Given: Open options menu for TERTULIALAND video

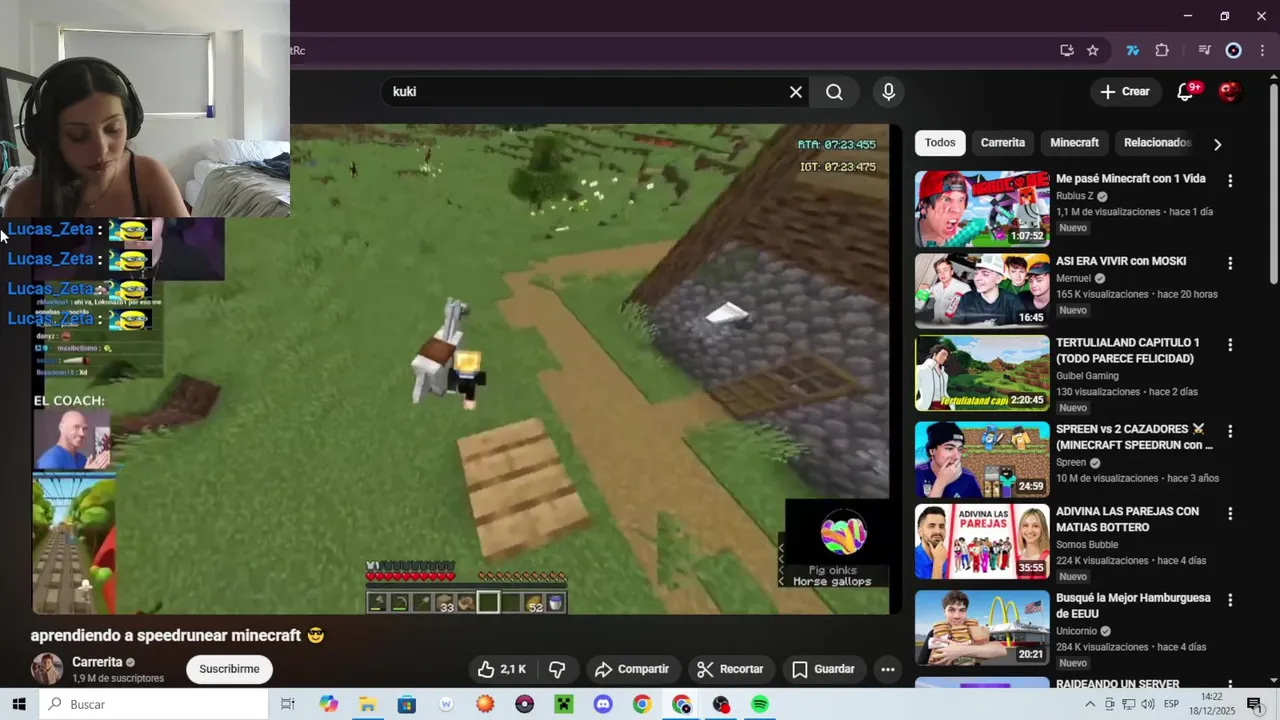Looking at the screenshot, I should (x=1230, y=345).
